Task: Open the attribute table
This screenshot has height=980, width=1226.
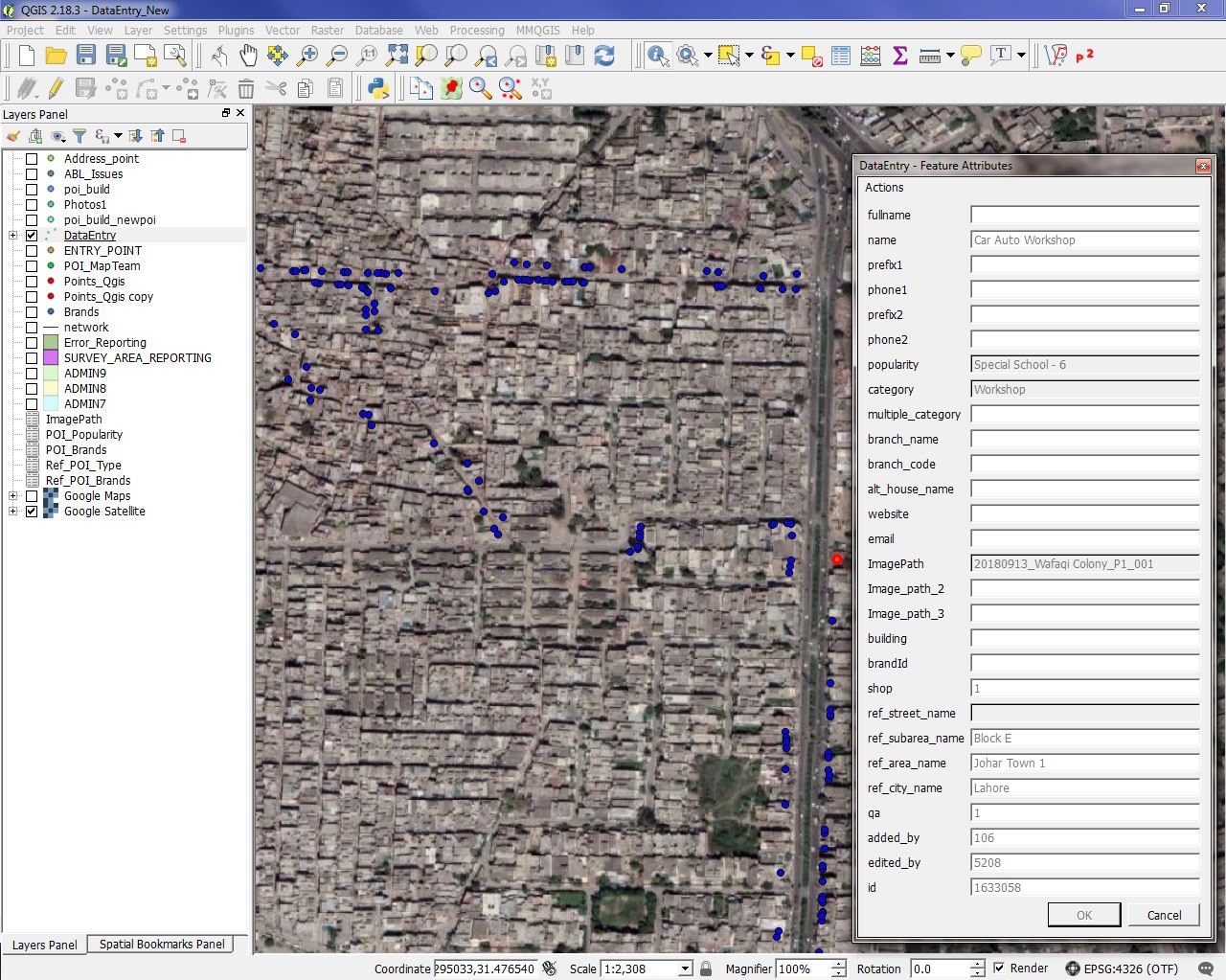Action: point(841,56)
